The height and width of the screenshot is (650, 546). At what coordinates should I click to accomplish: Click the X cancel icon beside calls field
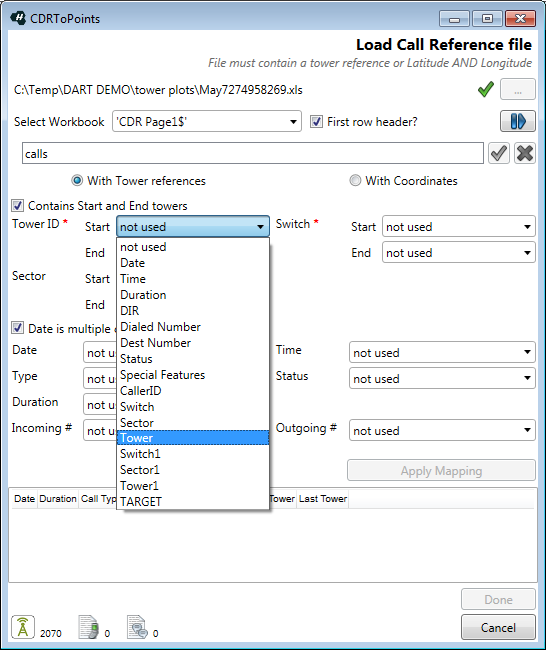(x=524, y=153)
